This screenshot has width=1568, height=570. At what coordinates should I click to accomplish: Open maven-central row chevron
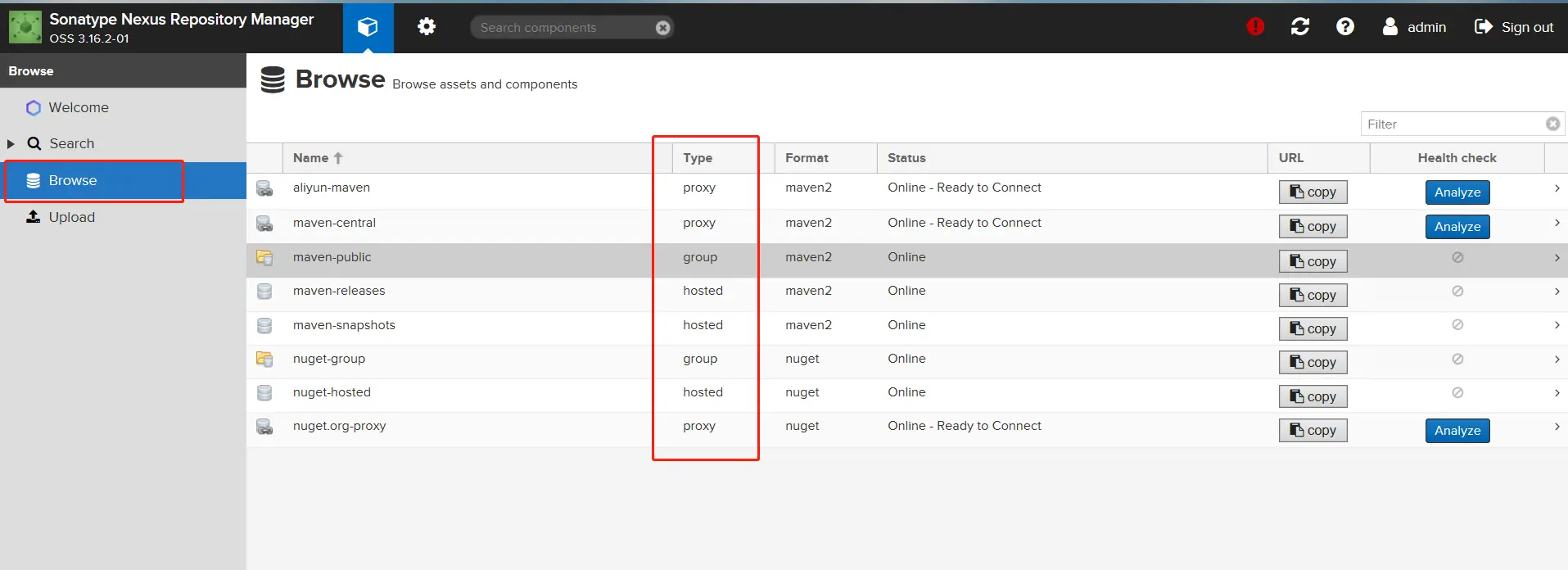[x=1557, y=223]
